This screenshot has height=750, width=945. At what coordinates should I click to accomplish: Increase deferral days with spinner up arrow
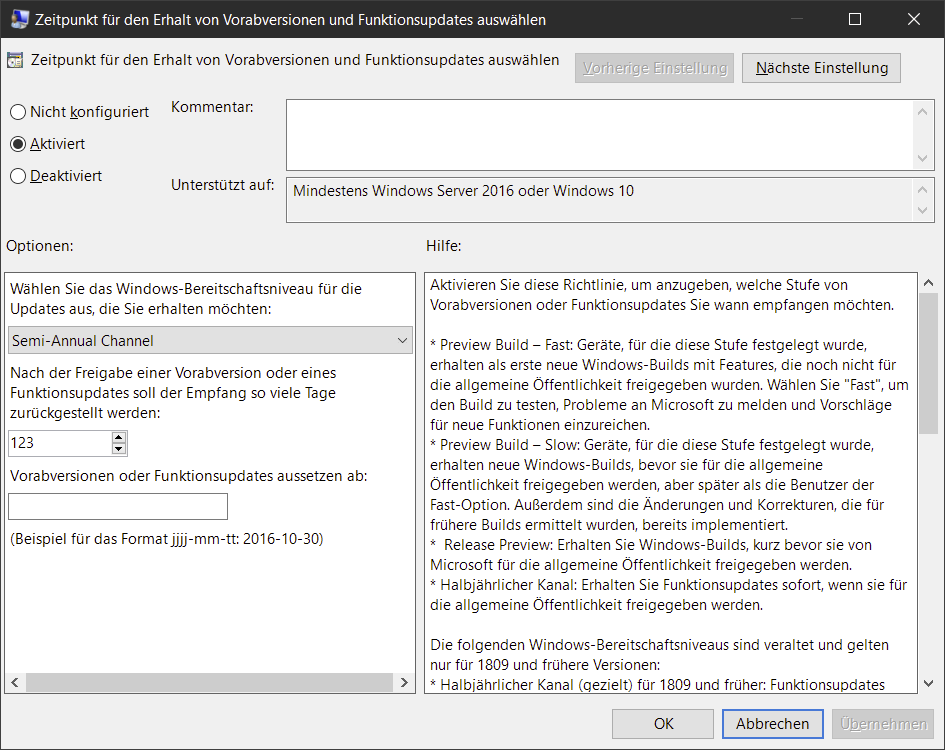pos(119,437)
